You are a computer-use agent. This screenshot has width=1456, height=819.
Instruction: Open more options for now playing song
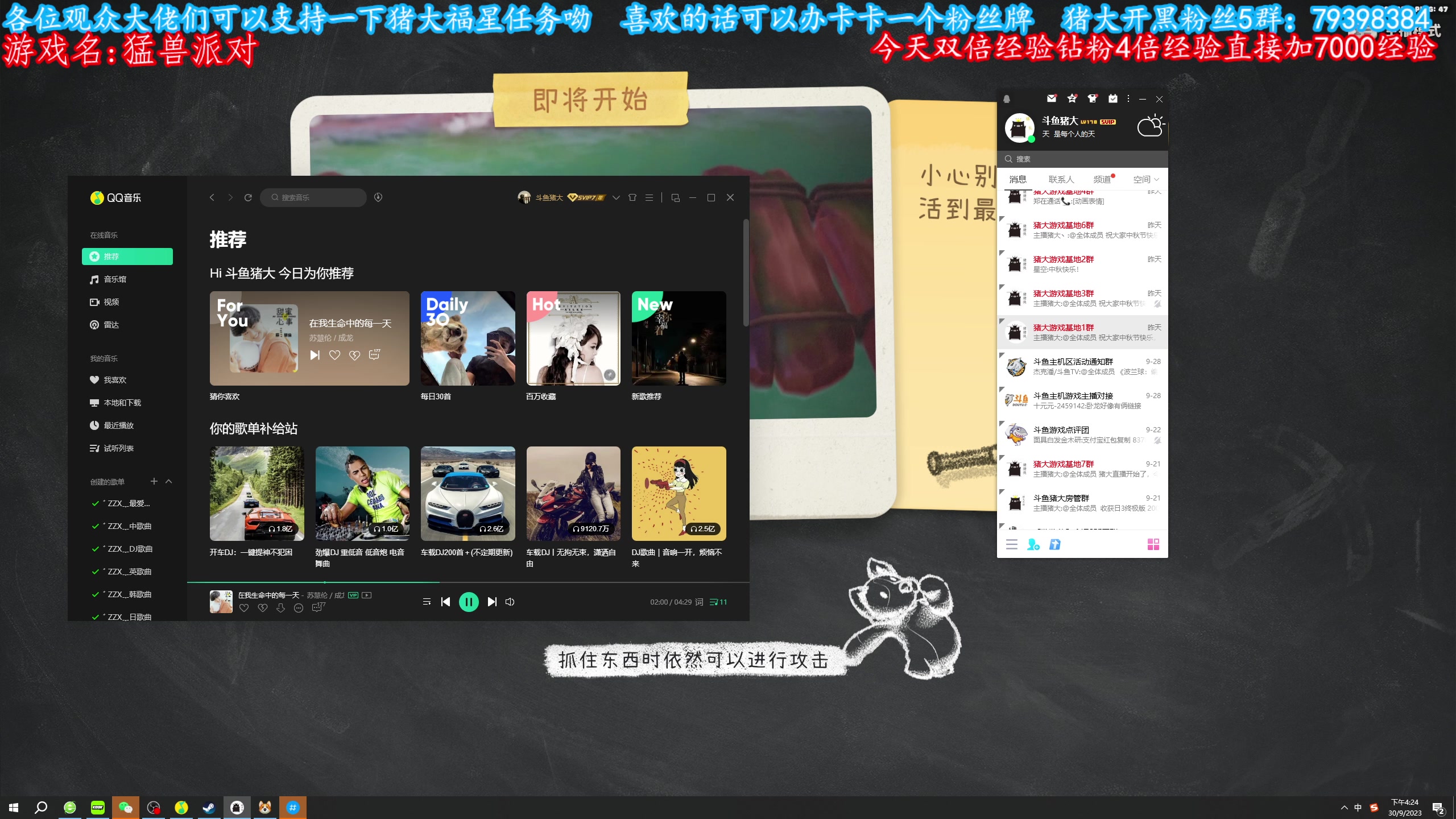299,608
